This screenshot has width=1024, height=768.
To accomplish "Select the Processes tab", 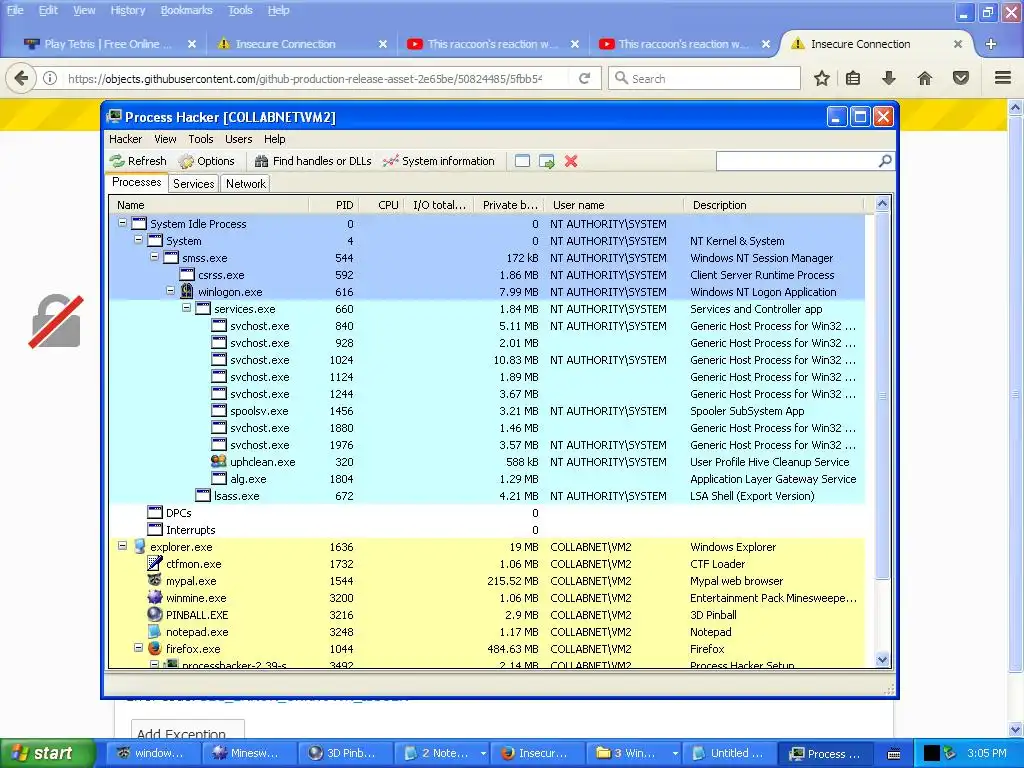I will (x=136, y=182).
